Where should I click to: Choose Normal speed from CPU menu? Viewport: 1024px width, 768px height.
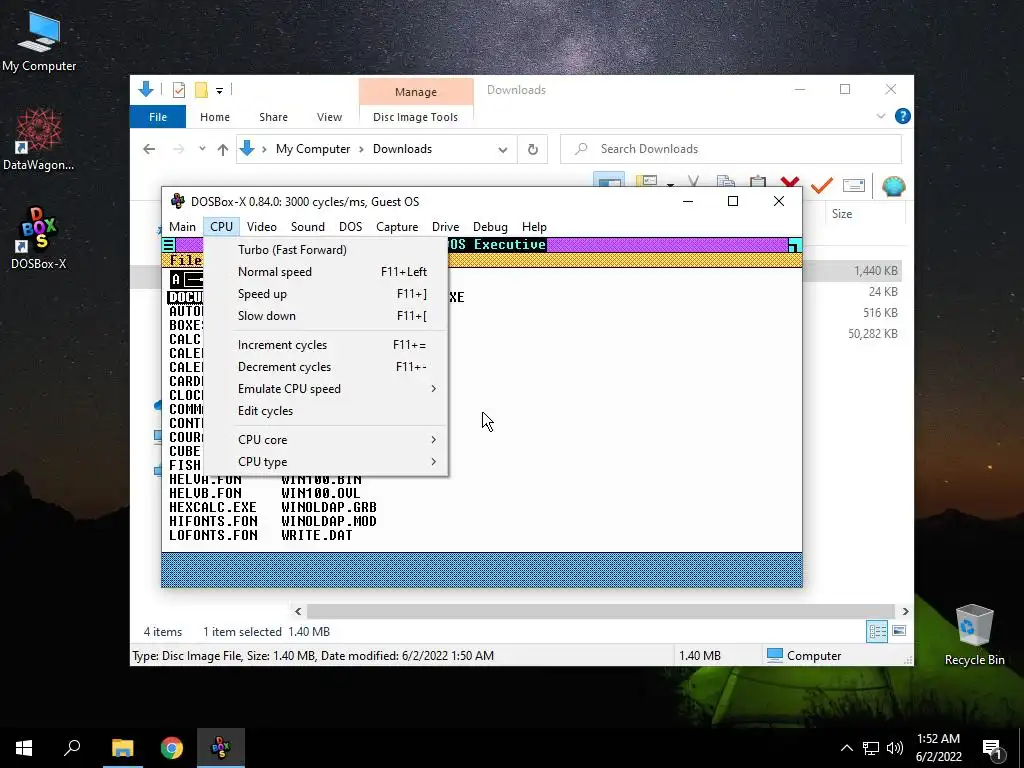click(326, 272)
